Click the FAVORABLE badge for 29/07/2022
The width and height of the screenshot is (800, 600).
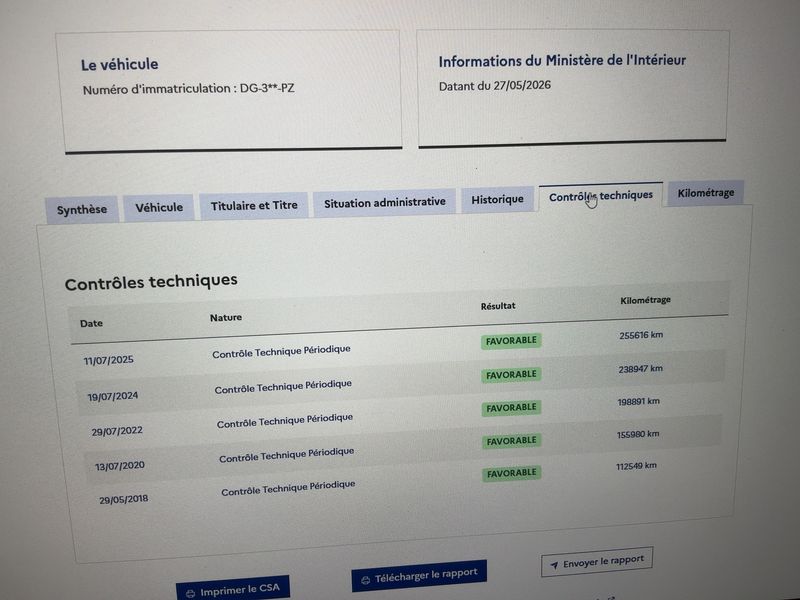point(511,408)
